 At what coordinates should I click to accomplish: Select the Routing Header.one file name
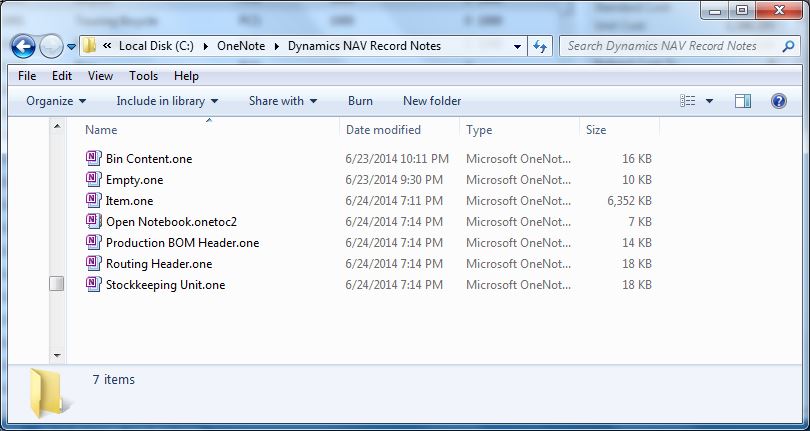pos(159,264)
